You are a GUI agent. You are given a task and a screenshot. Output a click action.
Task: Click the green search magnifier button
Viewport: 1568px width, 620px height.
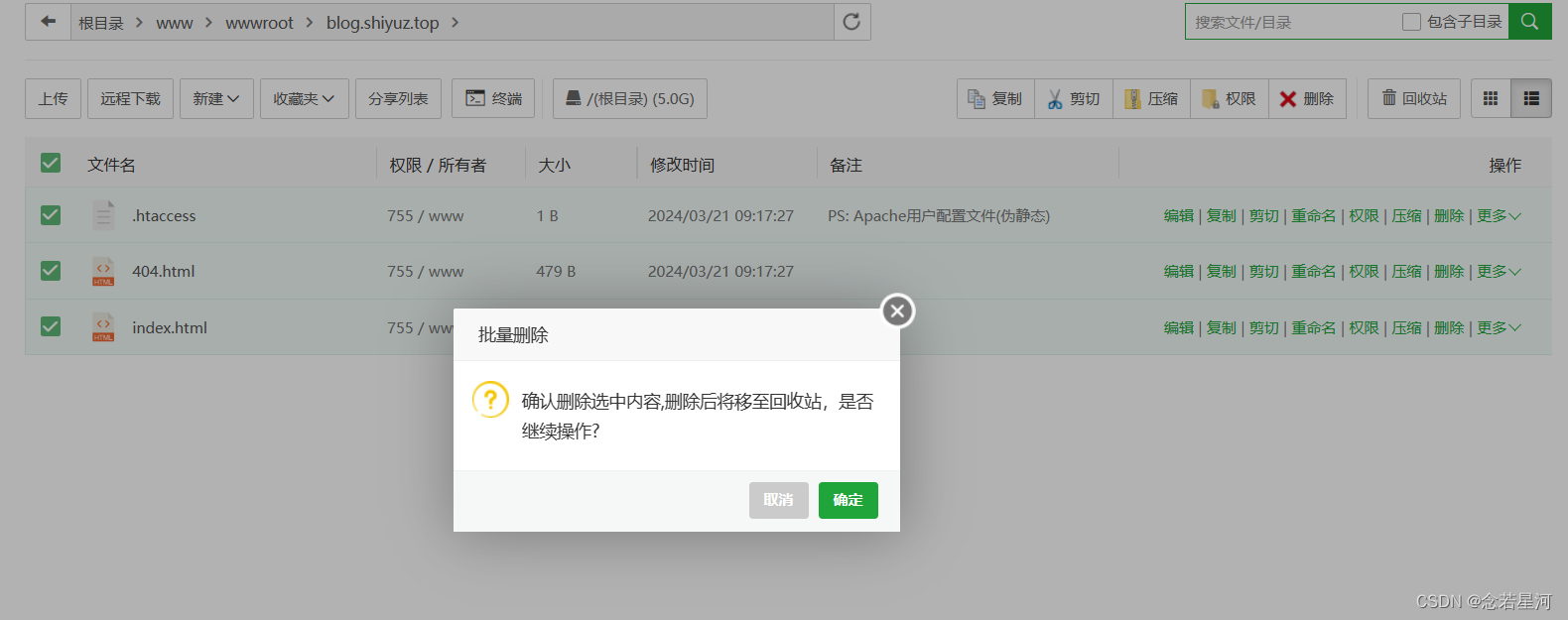(x=1529, y=22)
